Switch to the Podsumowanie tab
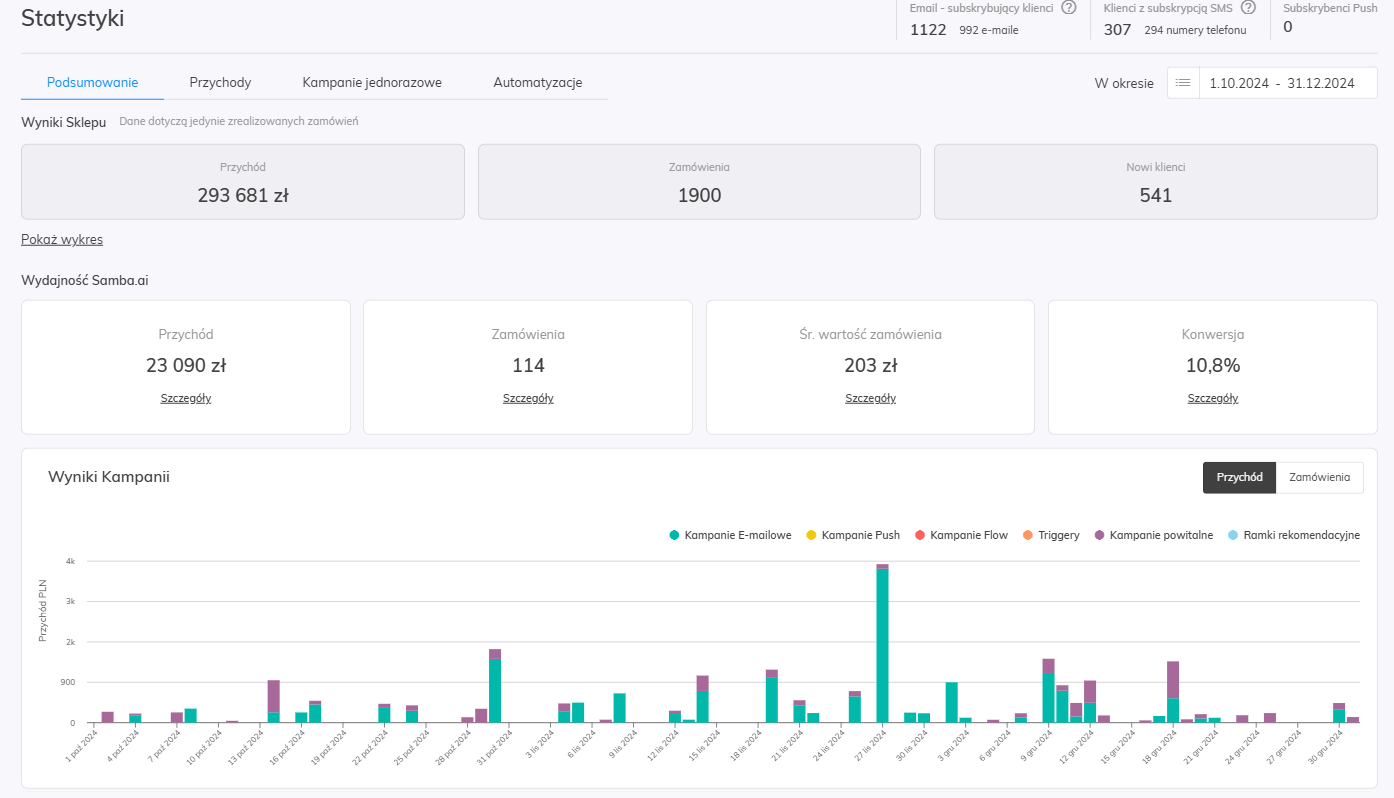Viewport: 1394px width, 798px height. (92, 83)
